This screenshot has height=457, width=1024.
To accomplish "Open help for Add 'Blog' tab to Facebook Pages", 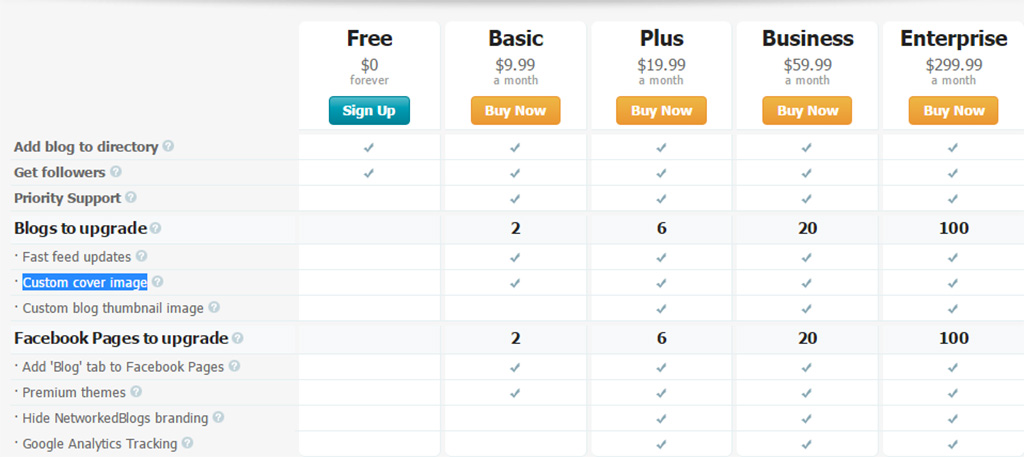I will tap(234, 366).
